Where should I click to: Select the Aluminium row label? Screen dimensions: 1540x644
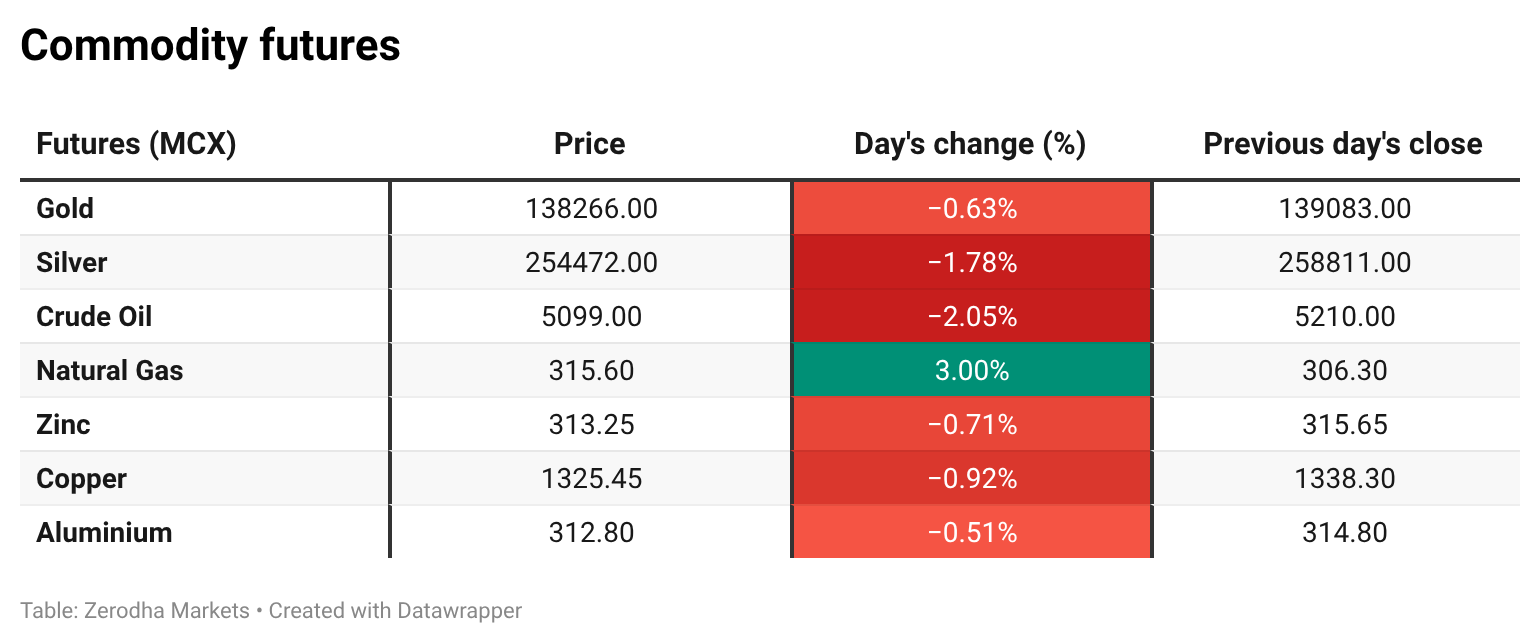pyautogui.click(x=104, y=532)
